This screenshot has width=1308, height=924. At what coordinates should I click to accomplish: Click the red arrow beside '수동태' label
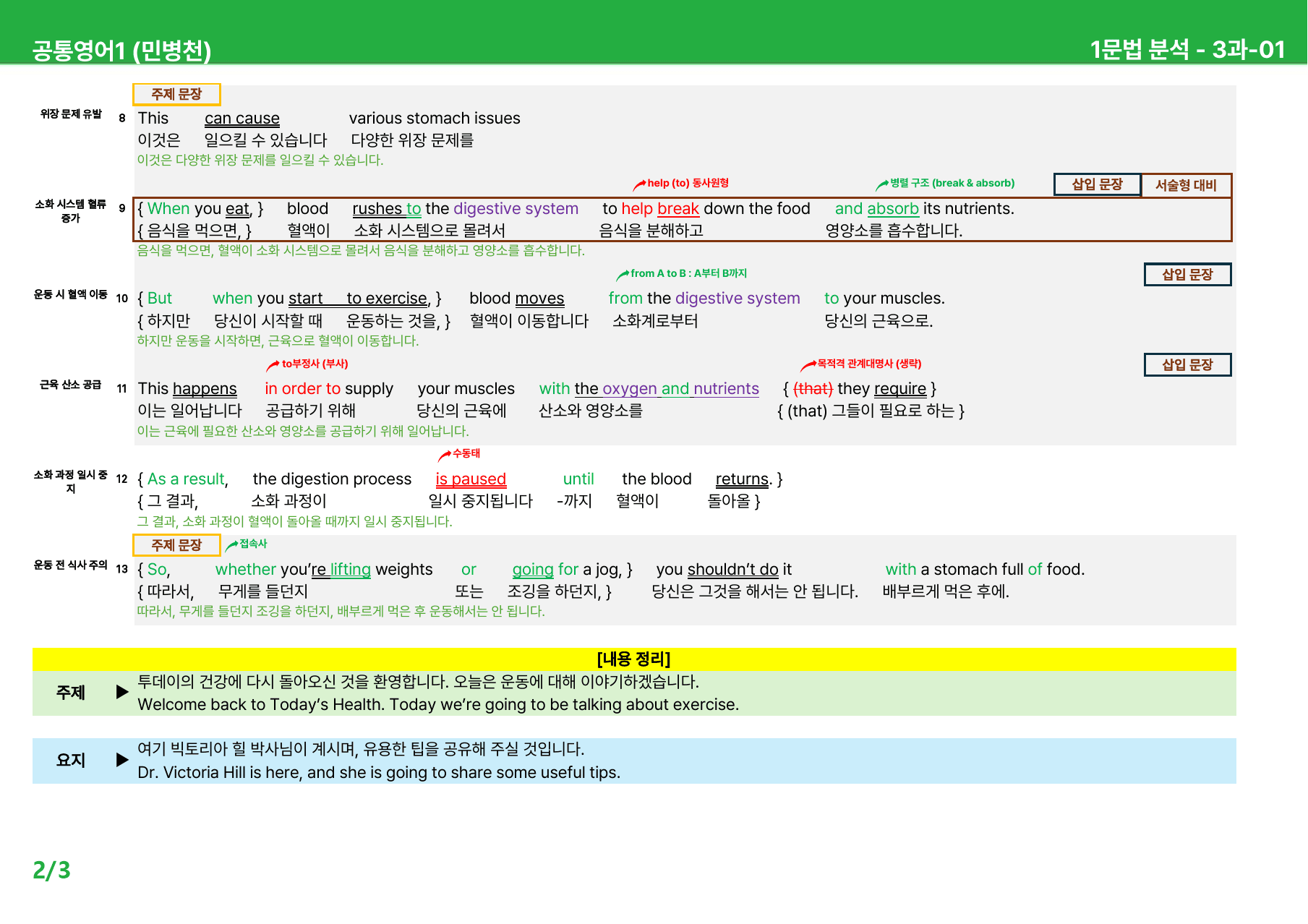click(445, 455)
